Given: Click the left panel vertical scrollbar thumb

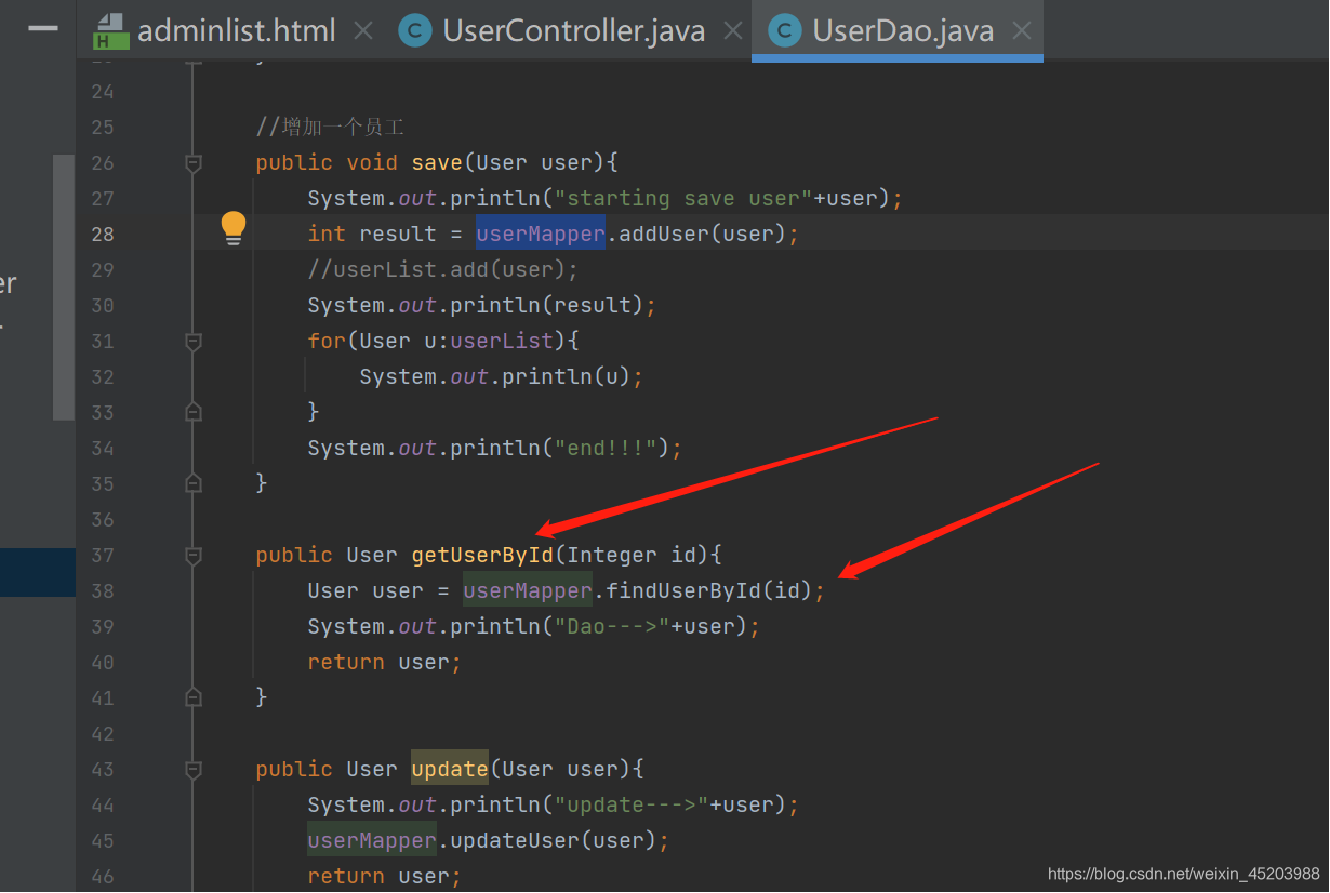Looking at the screenshot, I should (x=64, y=288).
